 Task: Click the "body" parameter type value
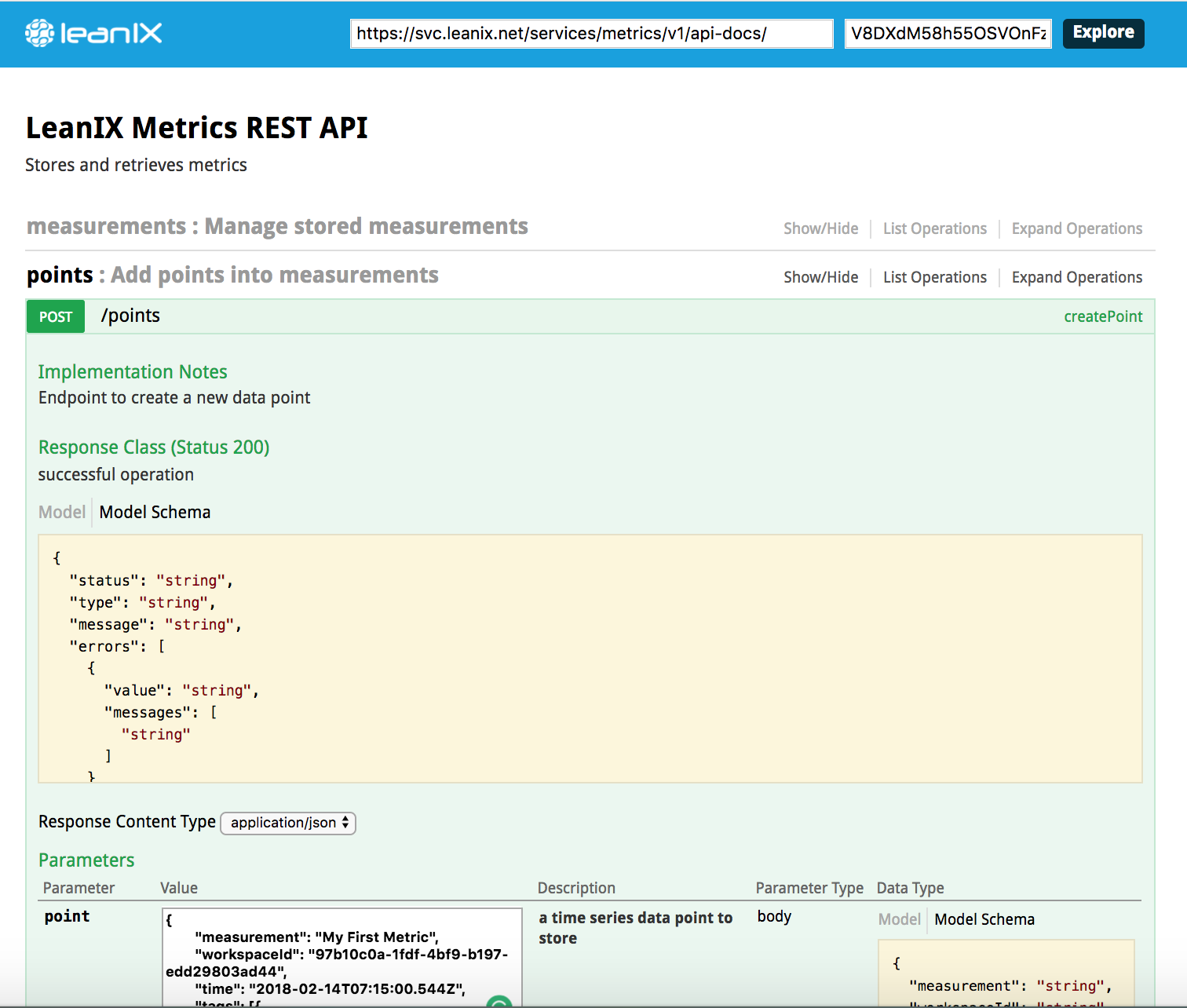(774, 916)
